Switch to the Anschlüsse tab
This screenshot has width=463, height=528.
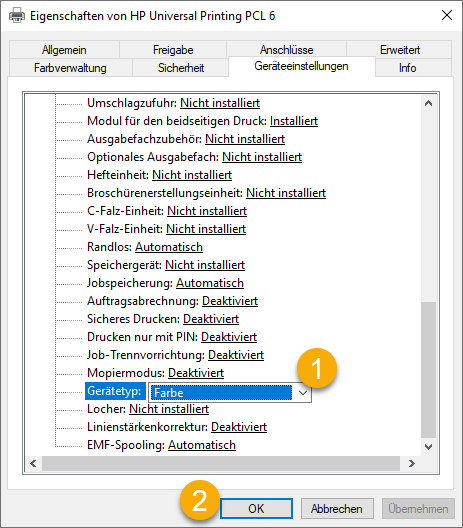[287, 50]
